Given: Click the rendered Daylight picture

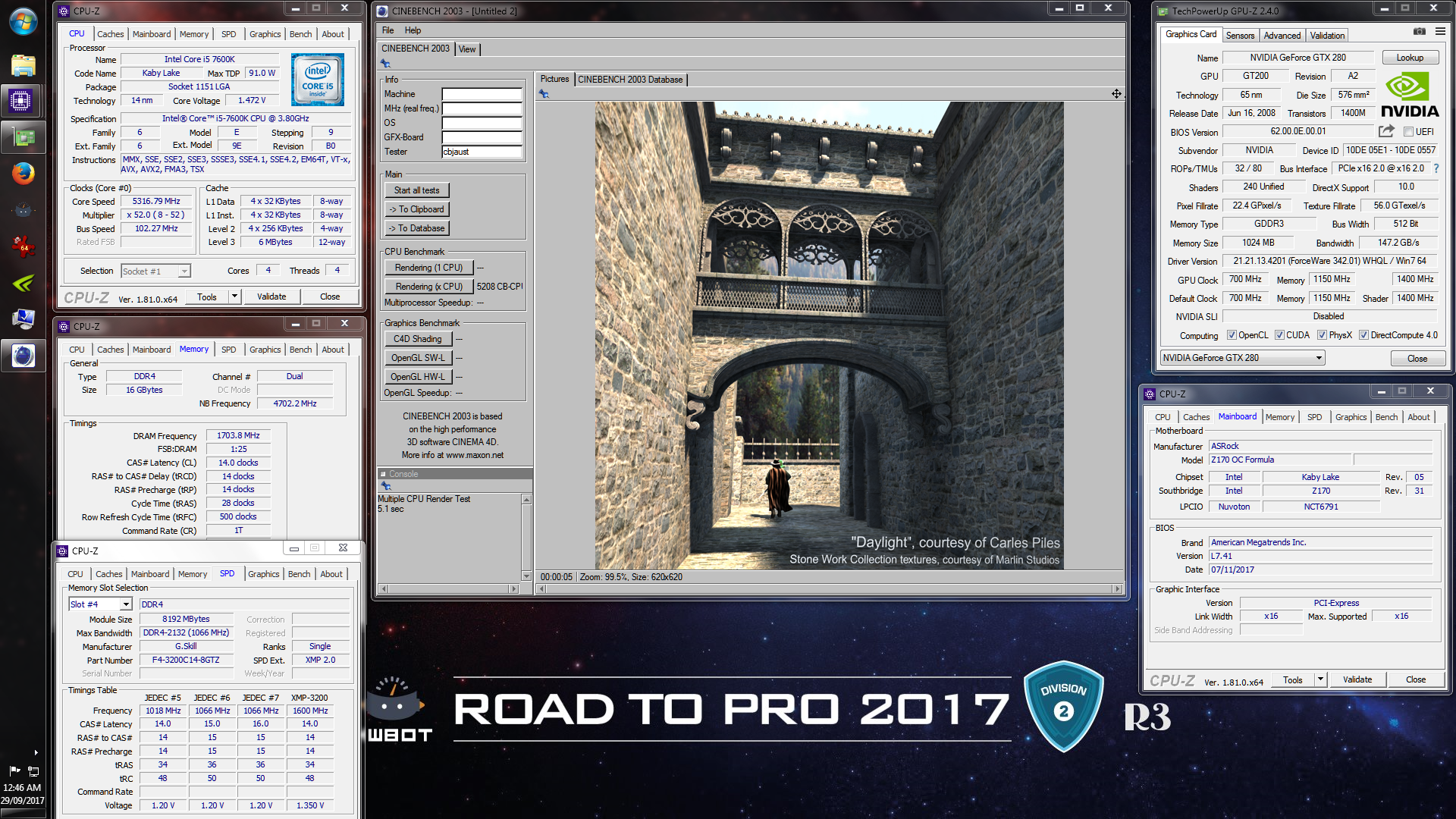Looking at the screenshot, I should click(x=829, y=335).
